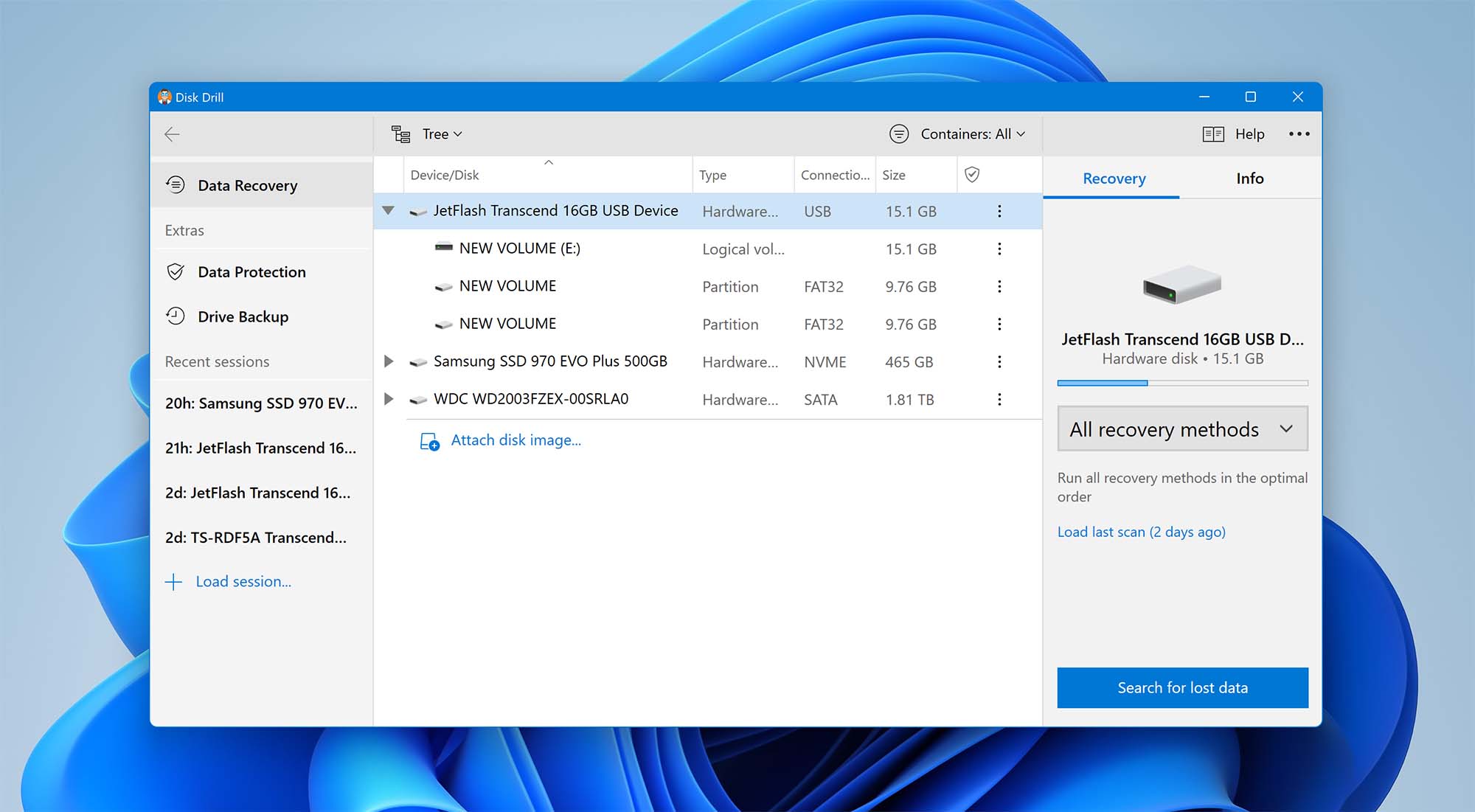Click the Drive Backup clock icon

tap(175, 316)
